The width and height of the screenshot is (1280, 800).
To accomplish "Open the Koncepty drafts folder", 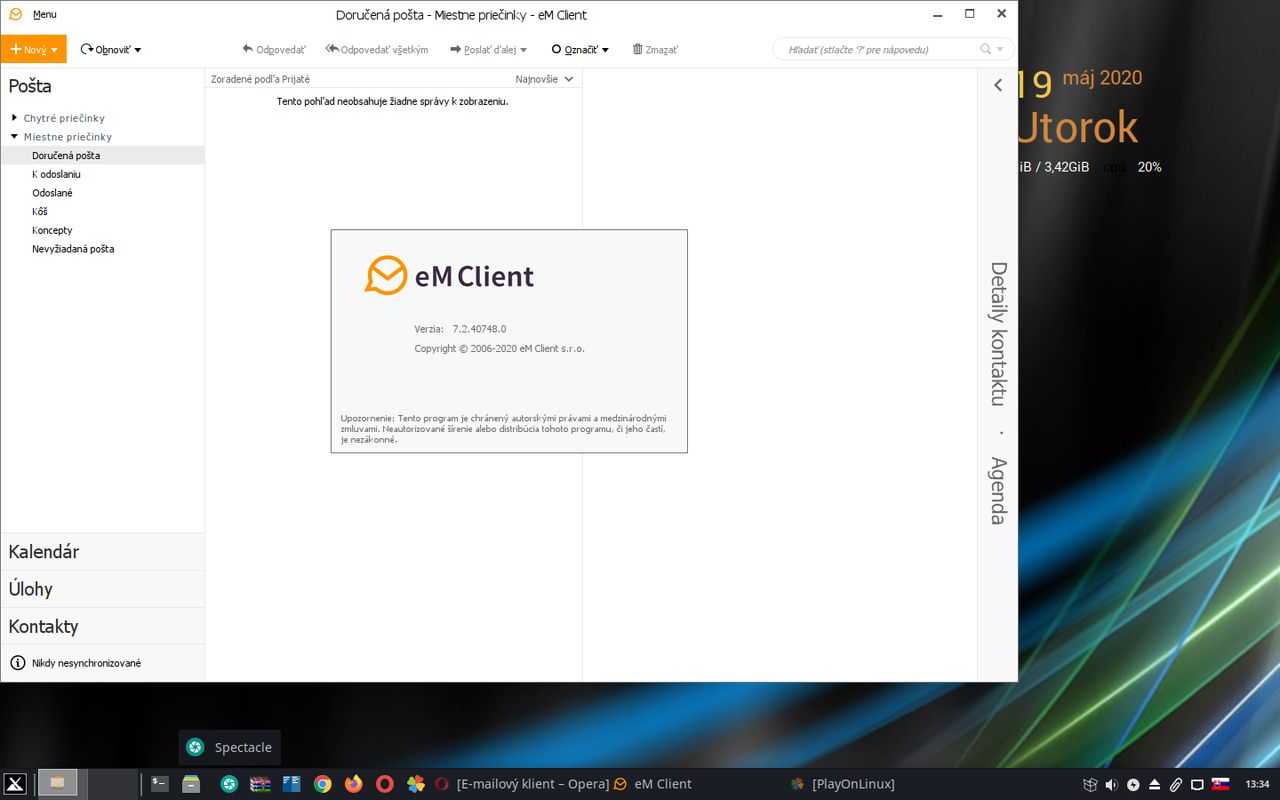I will coord(102,230).
